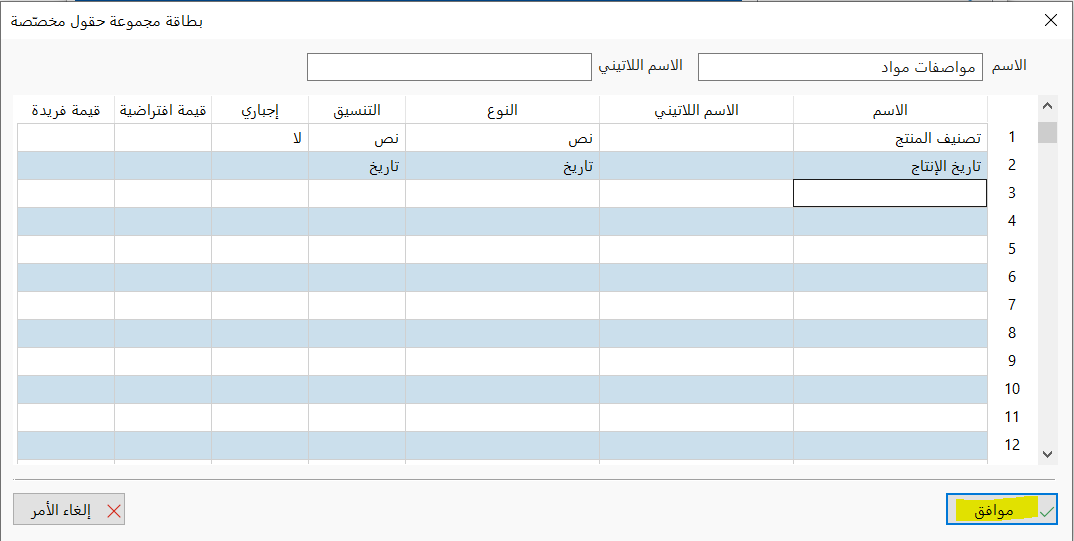Click the empty الاسم اللاتيني input field
The image size is (1074, 541).
[x=449, y=67]
